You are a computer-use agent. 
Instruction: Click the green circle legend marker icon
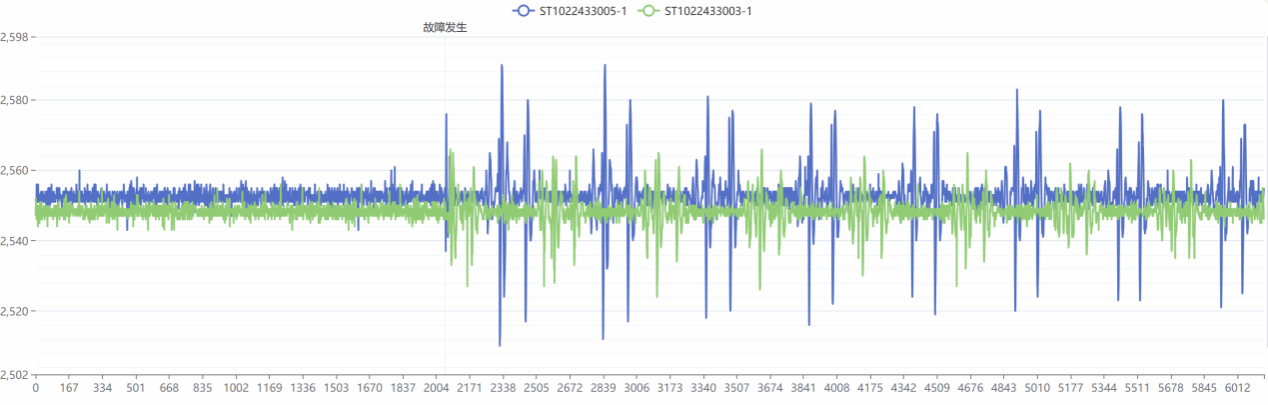648,11
